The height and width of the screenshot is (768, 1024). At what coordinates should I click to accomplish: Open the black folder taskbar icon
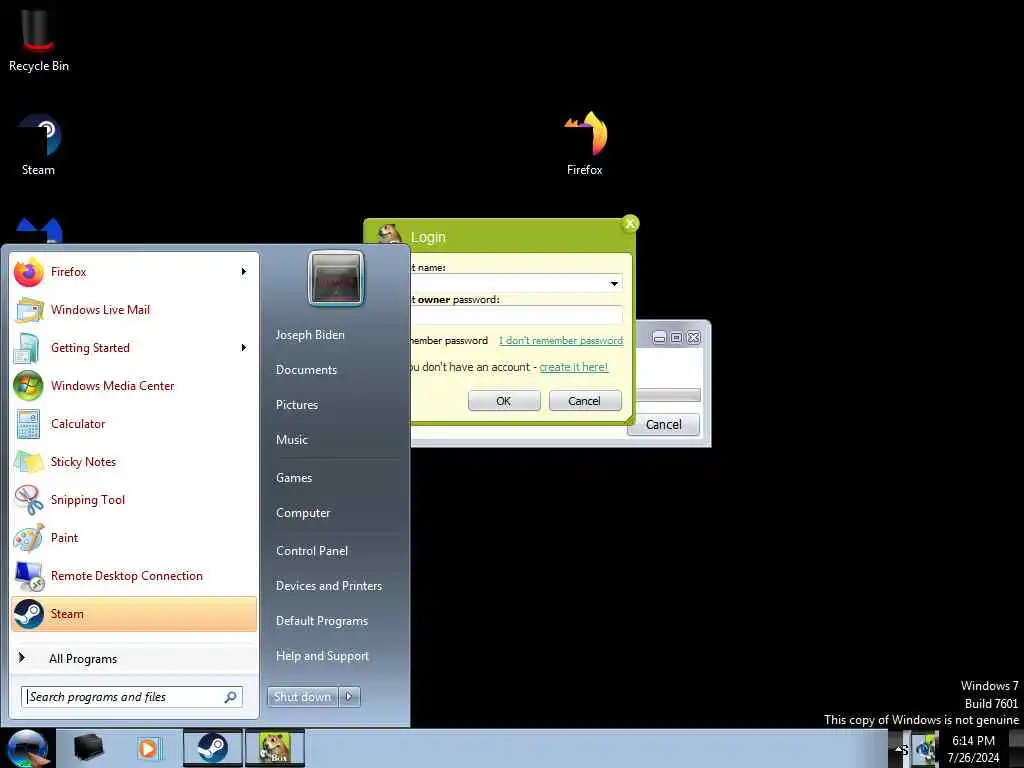click(x=89, y=748)
